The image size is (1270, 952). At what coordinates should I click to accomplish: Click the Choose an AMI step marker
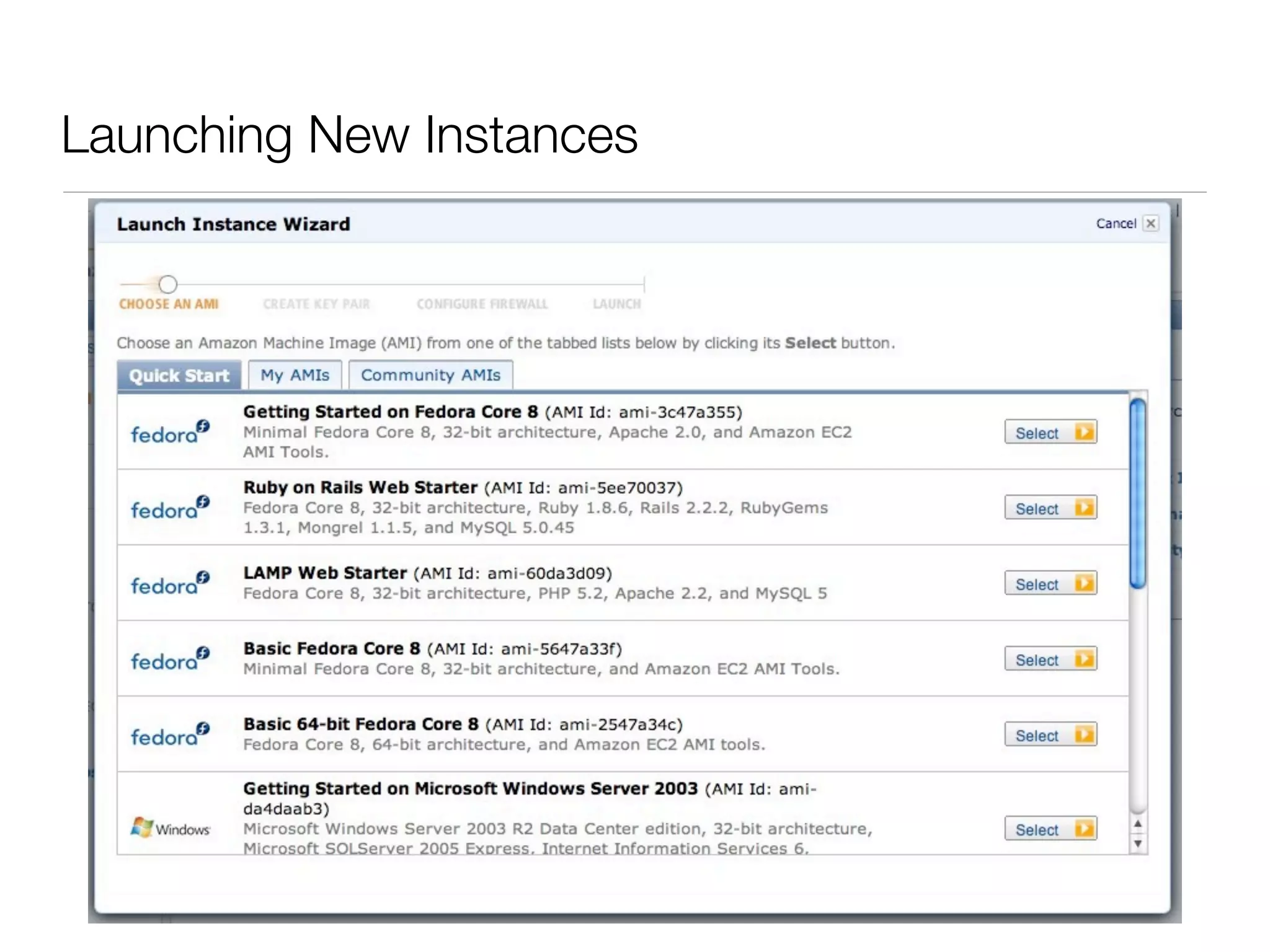pyautogui.click(x=167, y=284)
